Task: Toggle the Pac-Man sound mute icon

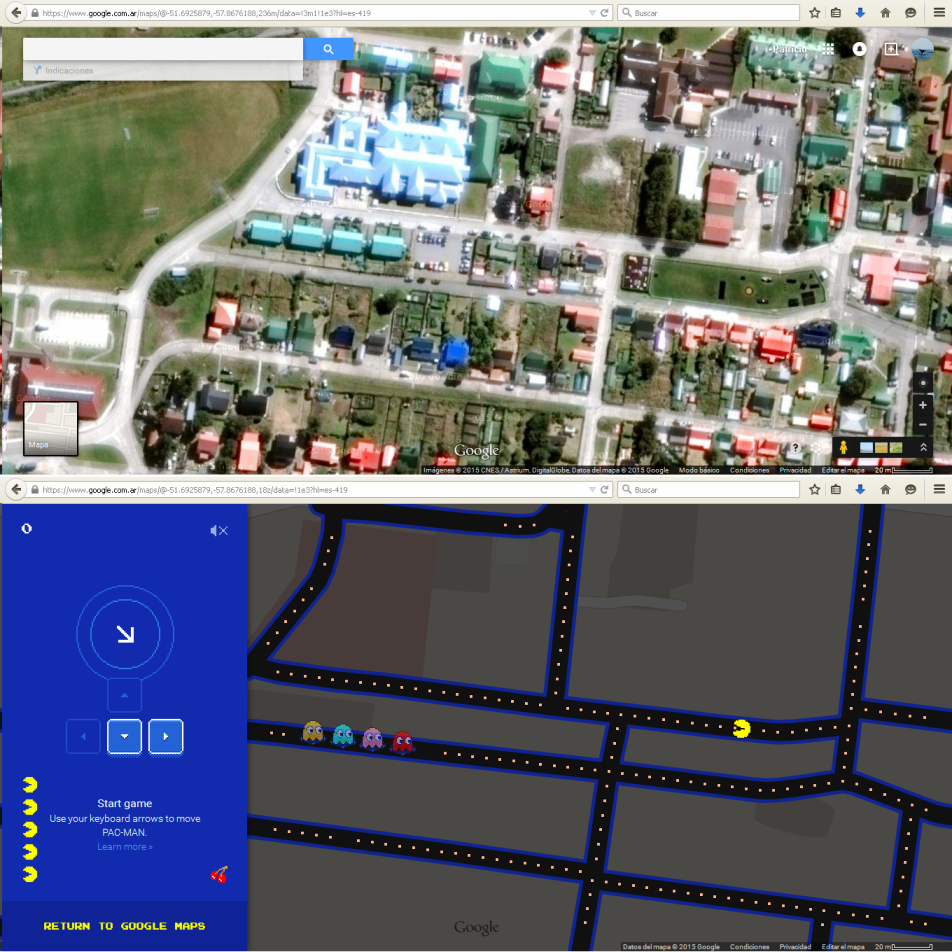Action: [219, 531]
